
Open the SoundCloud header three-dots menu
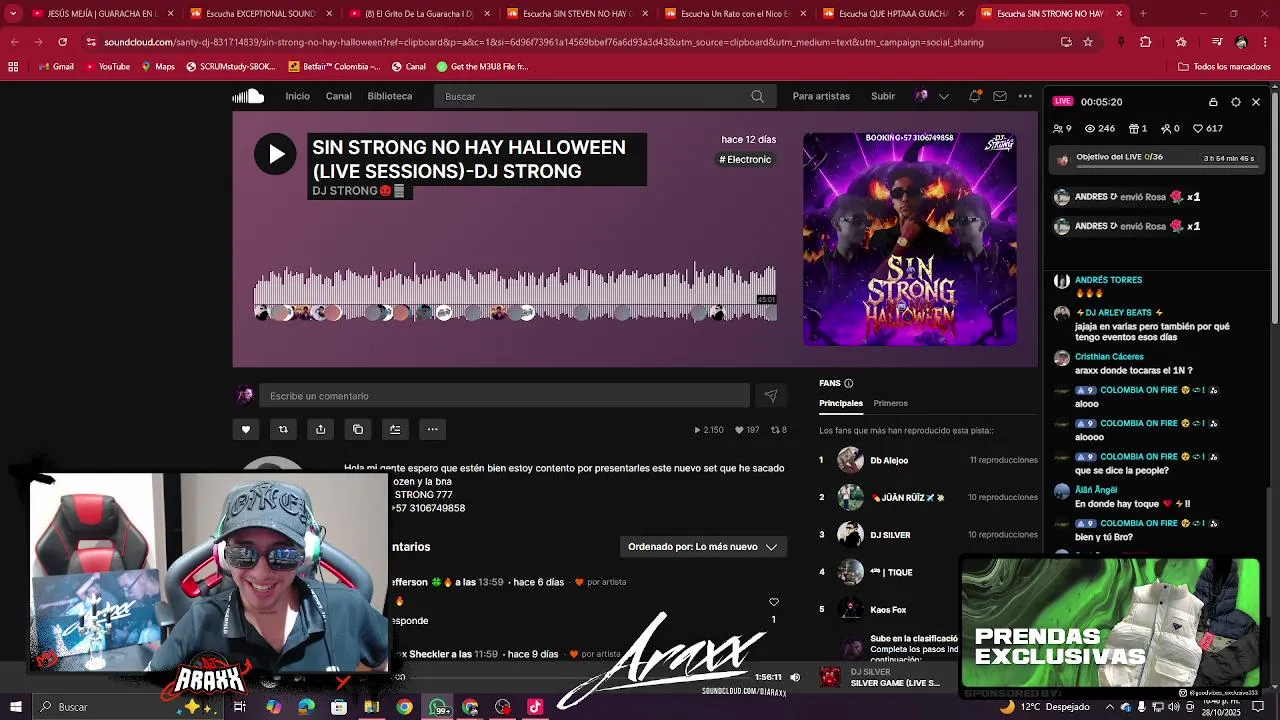tap(1025, 96)
